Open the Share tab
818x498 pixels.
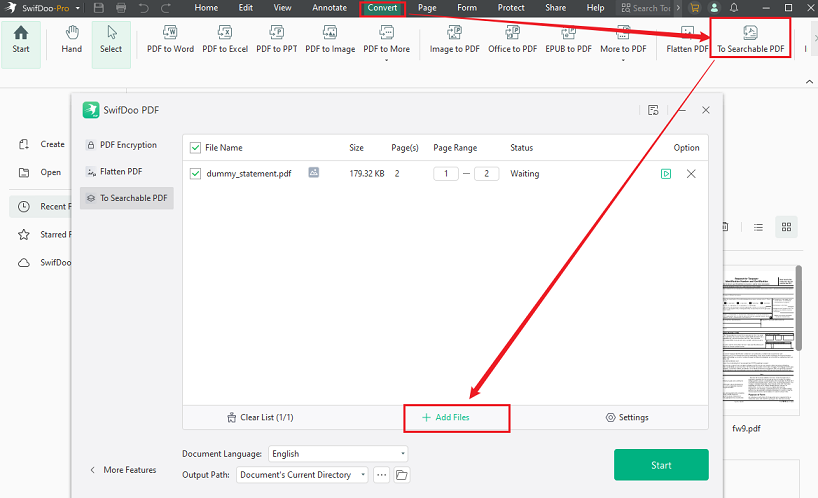coord(556,8)
